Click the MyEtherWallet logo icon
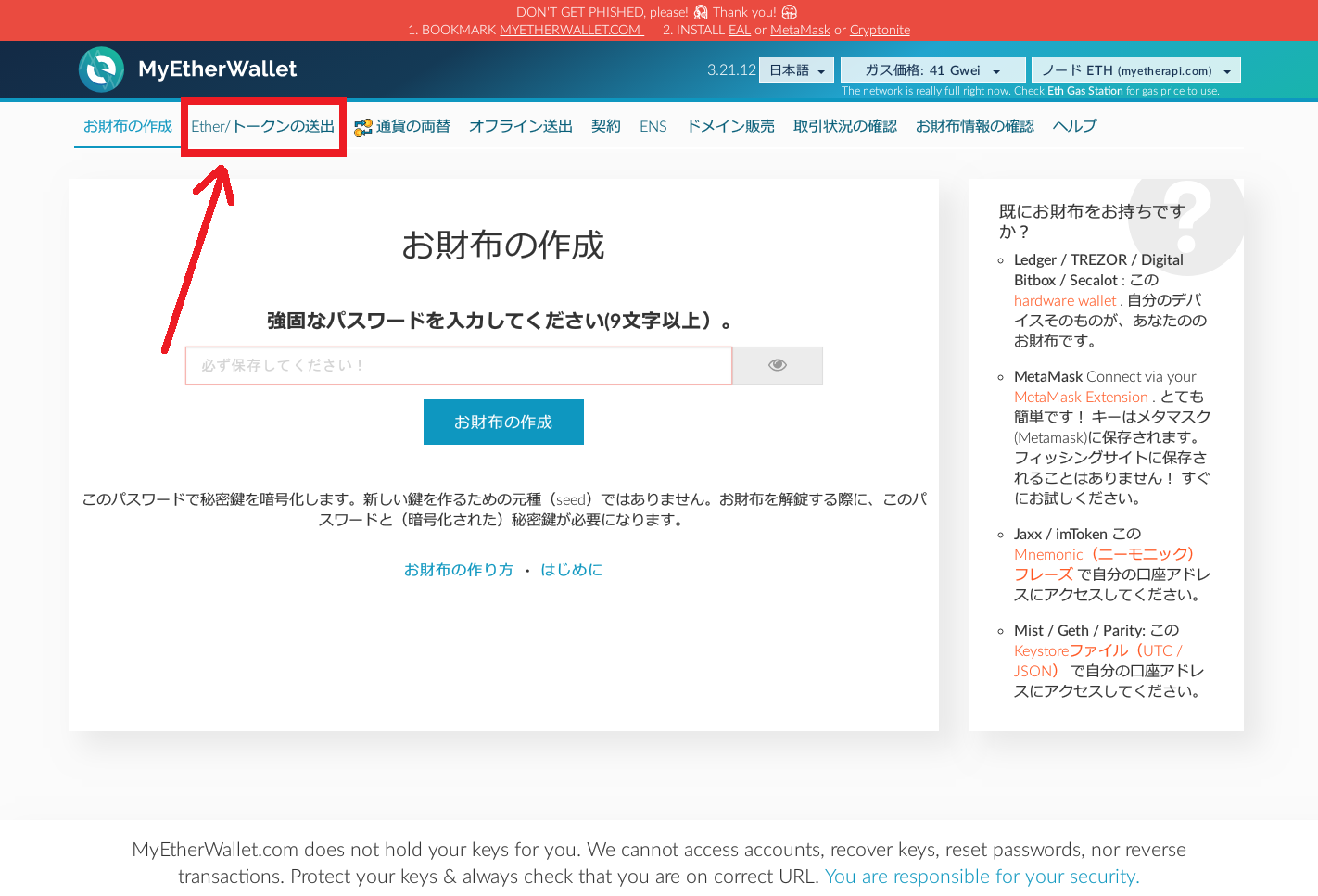Screen dimensions: 1318x896 (101, 69)
